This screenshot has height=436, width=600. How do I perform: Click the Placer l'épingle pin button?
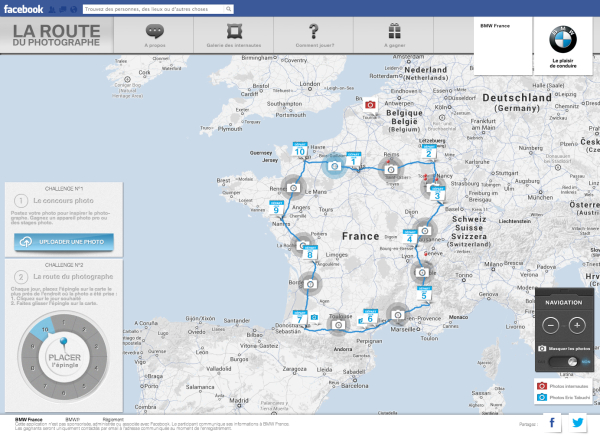pos(64,357)
